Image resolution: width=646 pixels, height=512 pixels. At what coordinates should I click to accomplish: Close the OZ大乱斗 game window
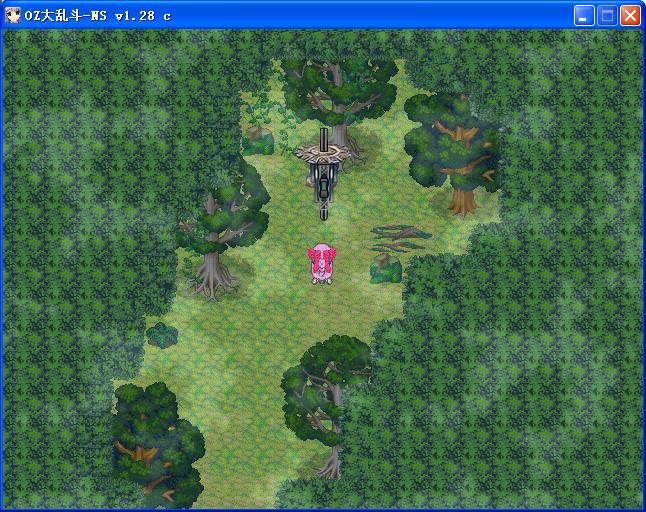coord(630,16)
